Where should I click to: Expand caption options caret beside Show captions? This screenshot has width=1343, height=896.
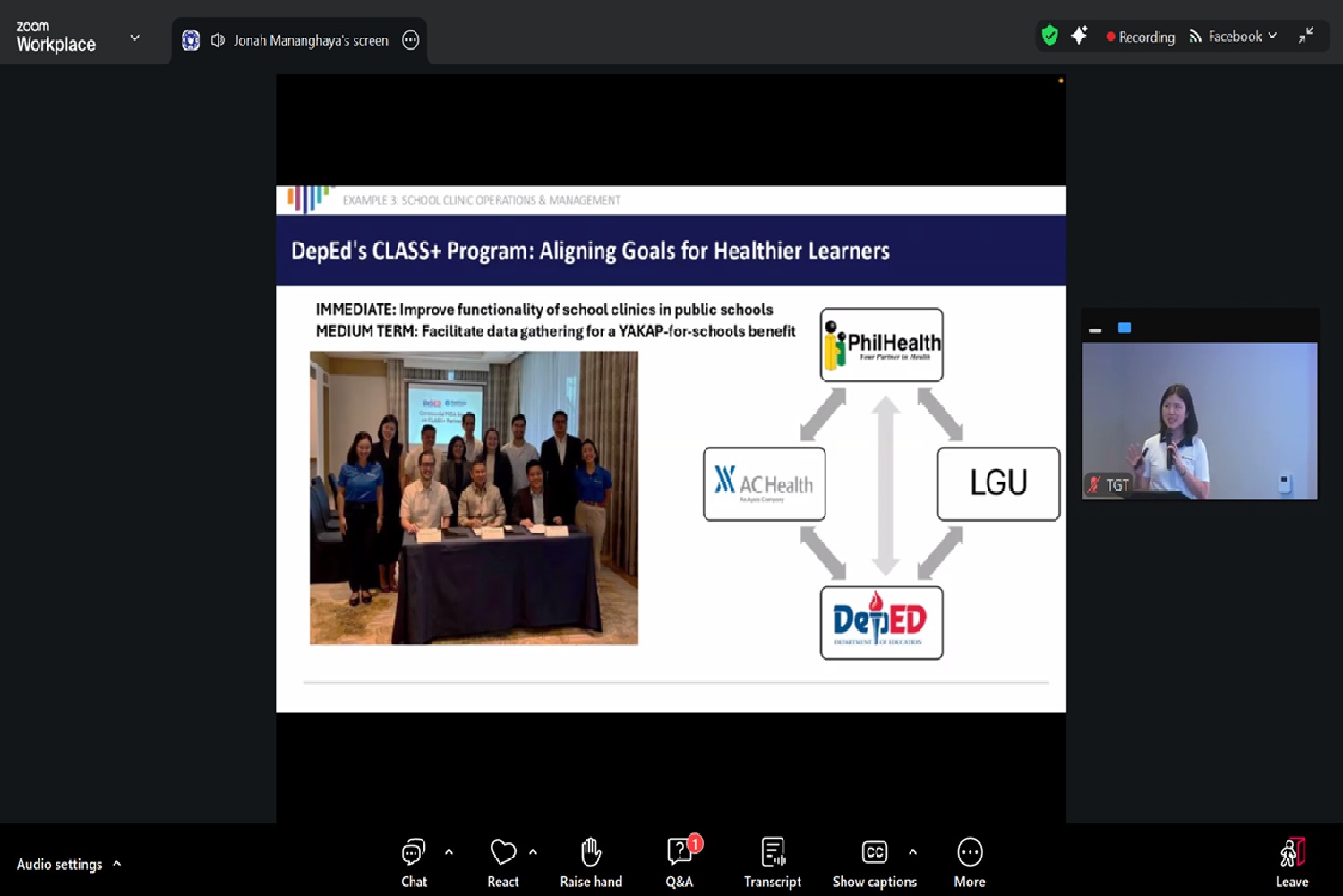tap(912, 852)
